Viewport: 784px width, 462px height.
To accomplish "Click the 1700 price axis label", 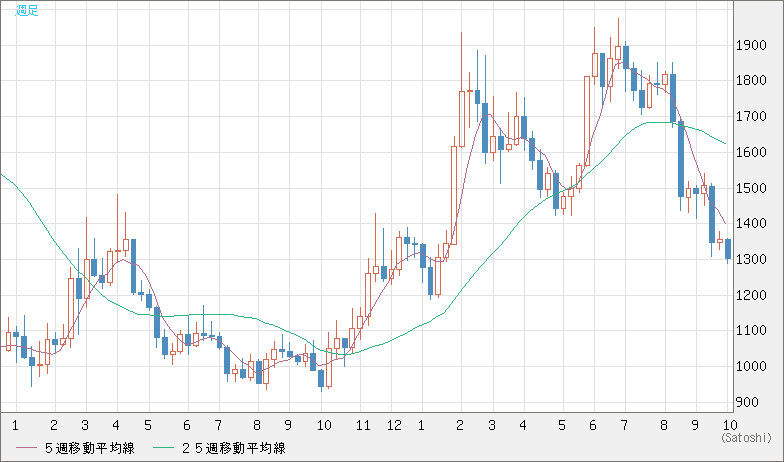I will 751,116.
